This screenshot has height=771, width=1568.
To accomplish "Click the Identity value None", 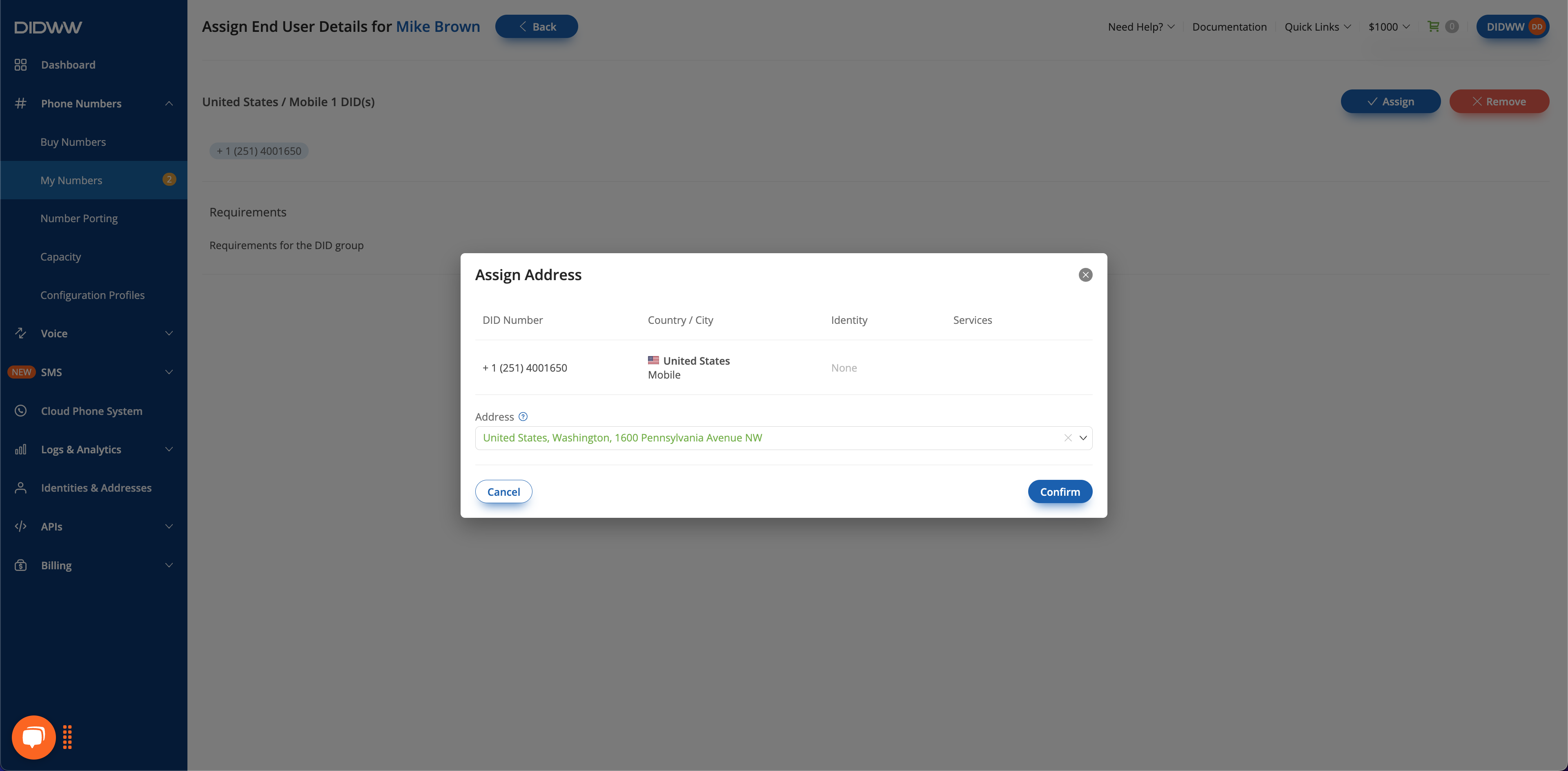I will click(844, 368).
